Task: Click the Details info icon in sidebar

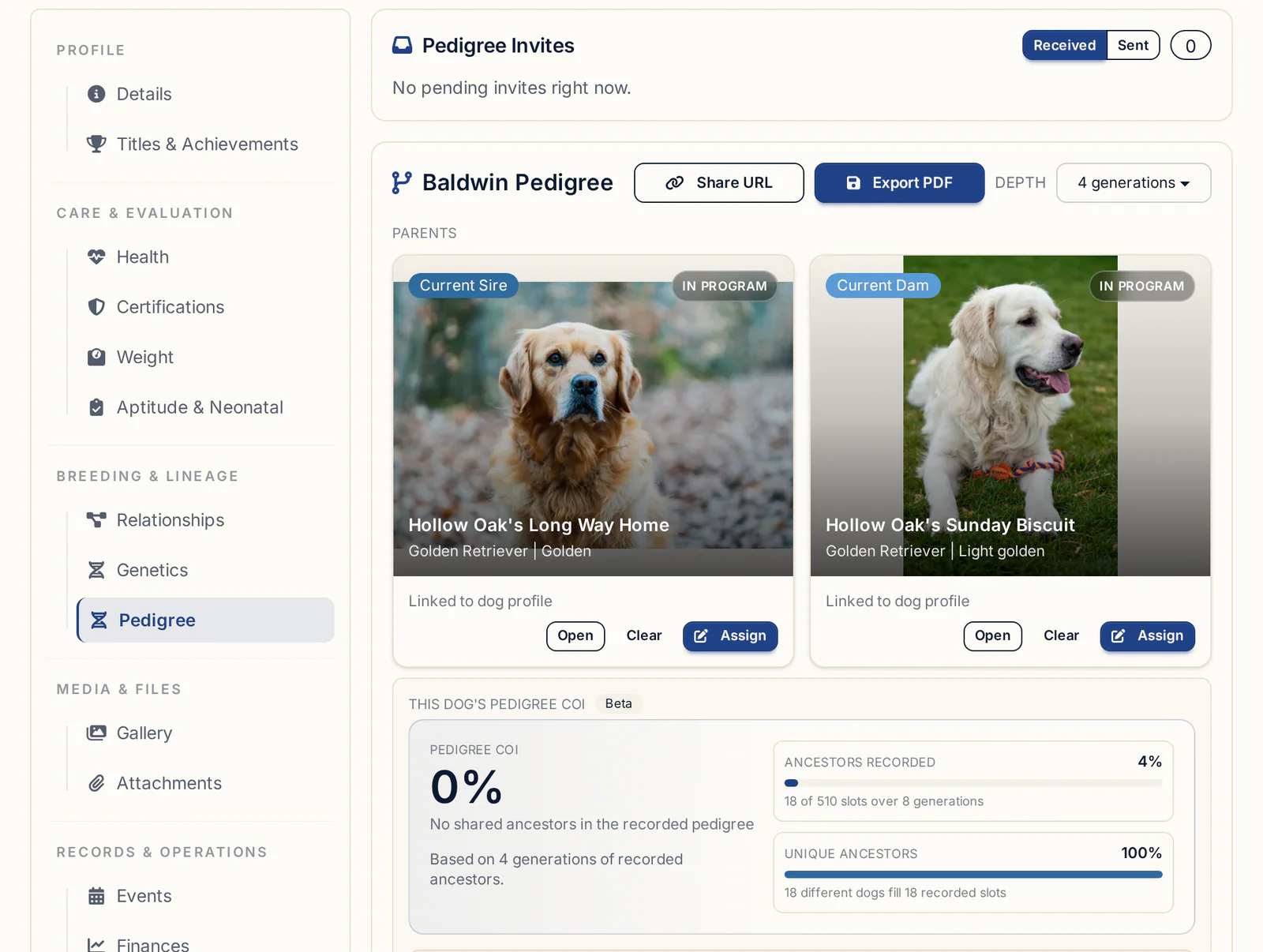Action: tap(96, 94)
